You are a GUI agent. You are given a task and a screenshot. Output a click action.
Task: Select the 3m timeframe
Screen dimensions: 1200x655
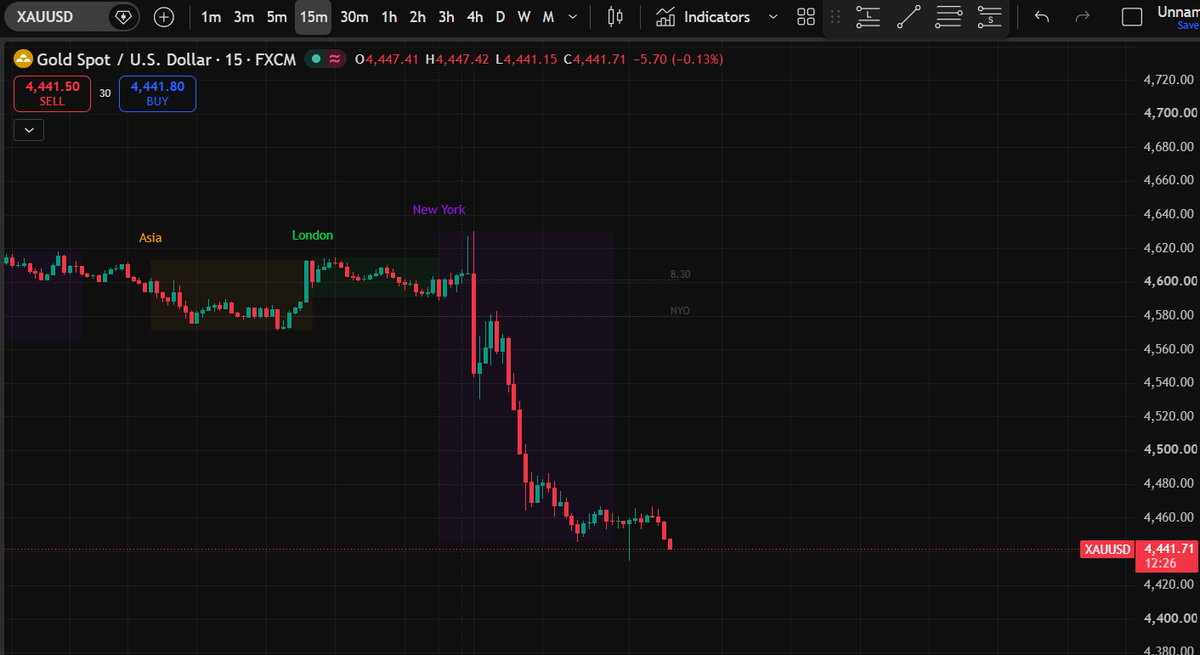[244, 17]
